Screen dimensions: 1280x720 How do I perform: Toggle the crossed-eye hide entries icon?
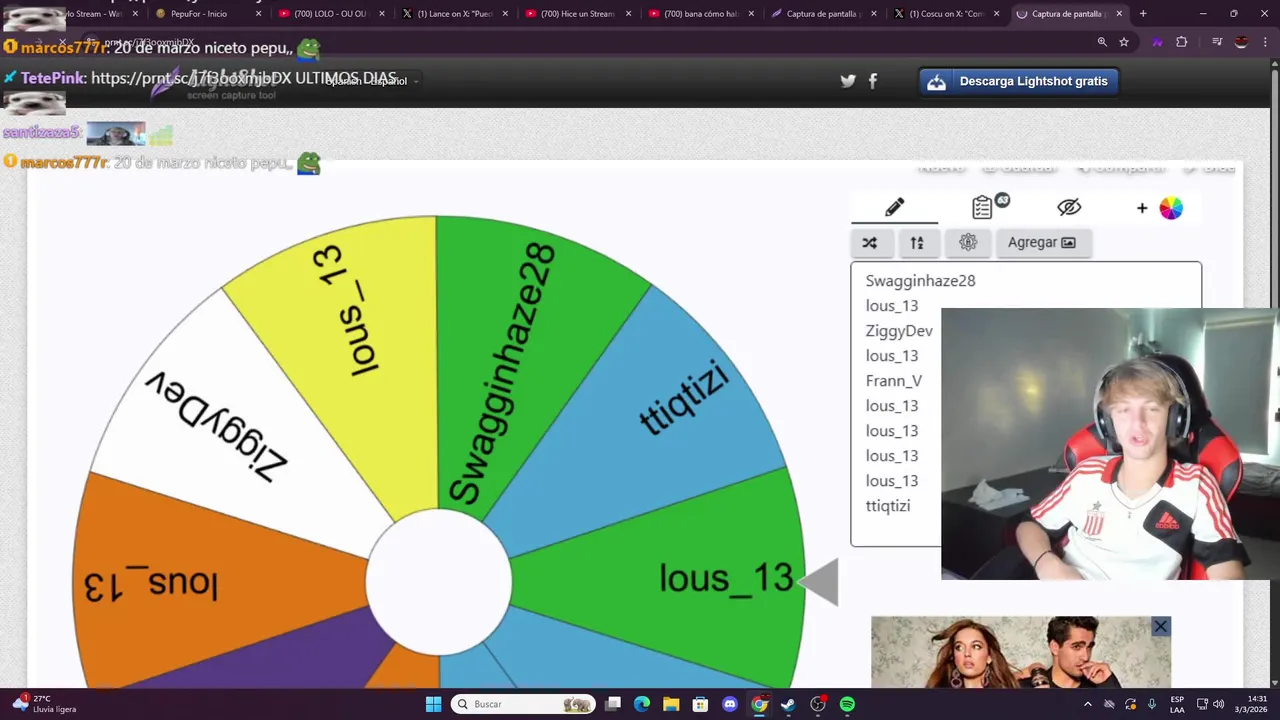[x=1069, y=207]
